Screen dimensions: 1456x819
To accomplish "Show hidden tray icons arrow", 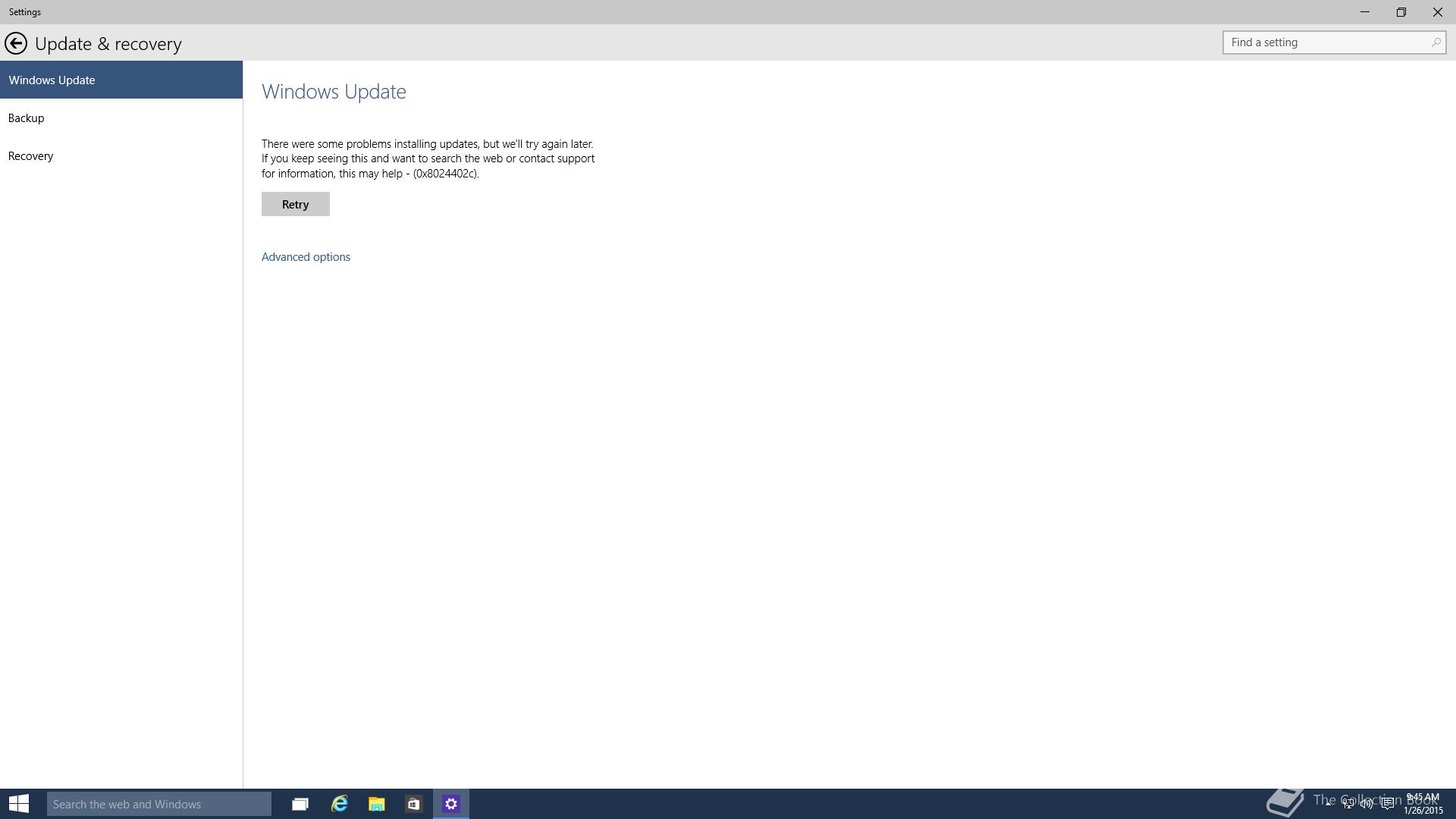I will pyautogui.click(x=1329, y=802).
